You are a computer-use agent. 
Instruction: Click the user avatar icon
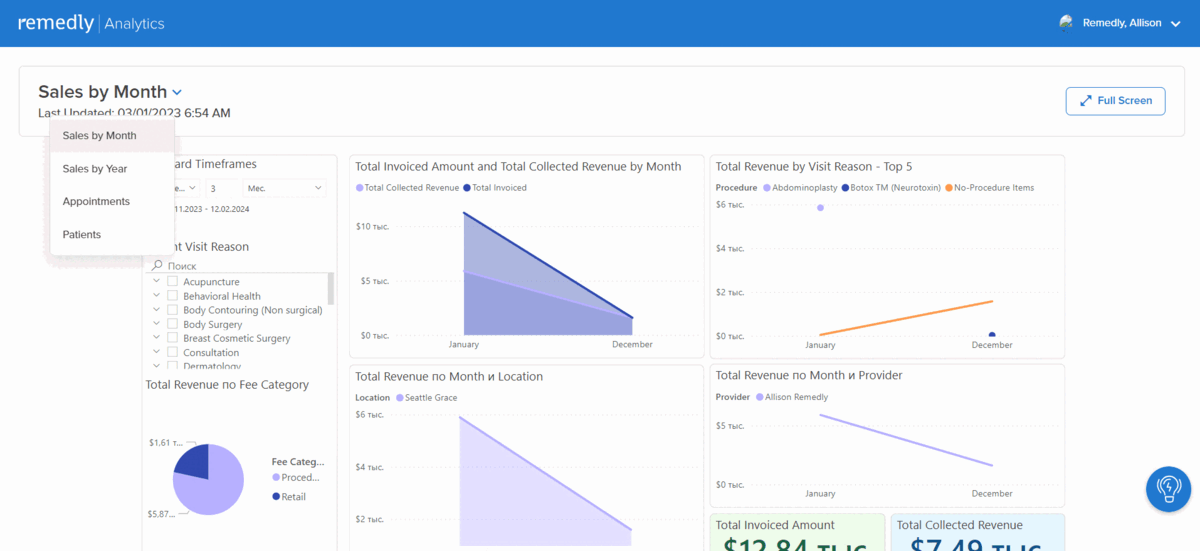pyautogui.click(x=1066, y=23)
